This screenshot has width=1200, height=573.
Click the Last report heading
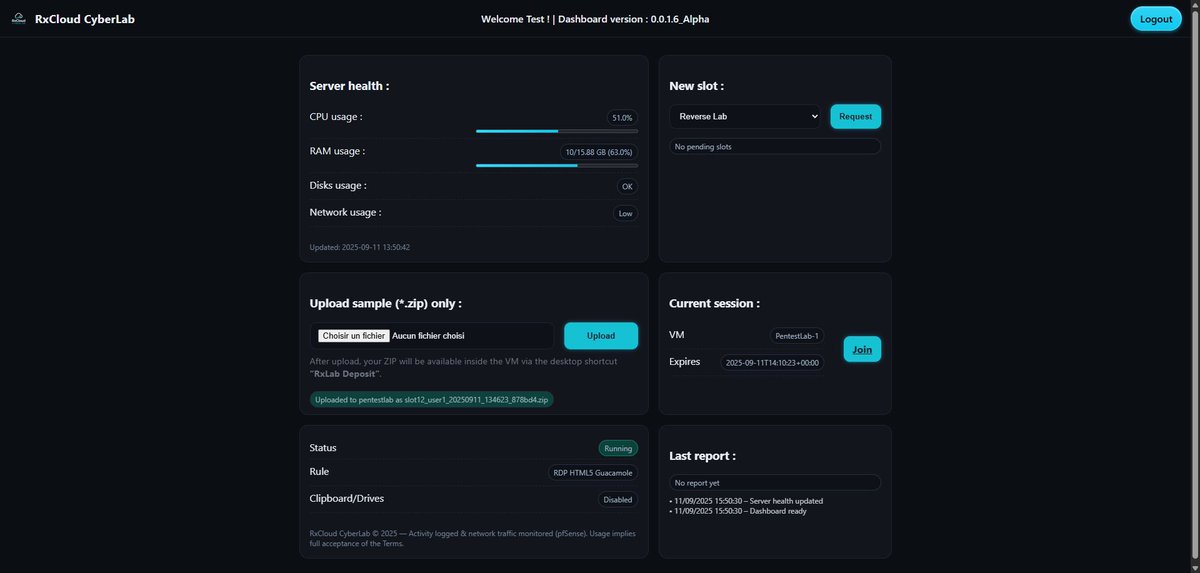703,455
